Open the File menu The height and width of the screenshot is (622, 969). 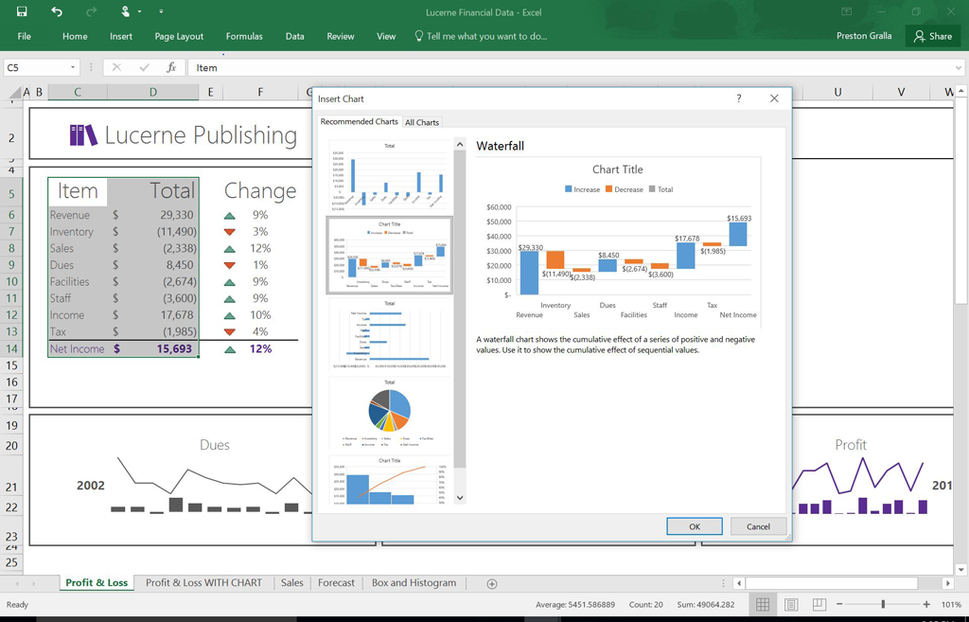[x=24, y=36]
